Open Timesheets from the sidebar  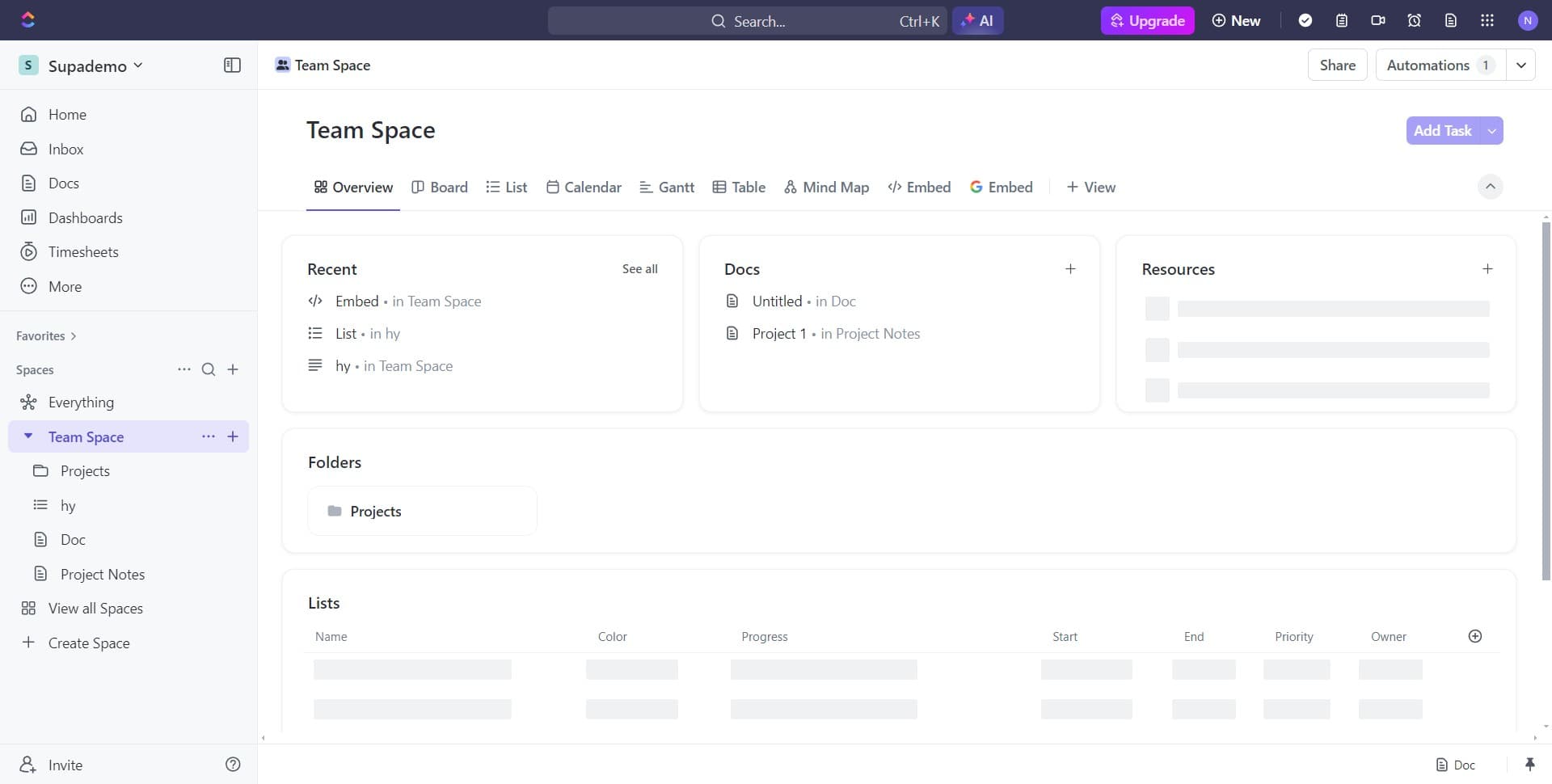click(83, 251)
